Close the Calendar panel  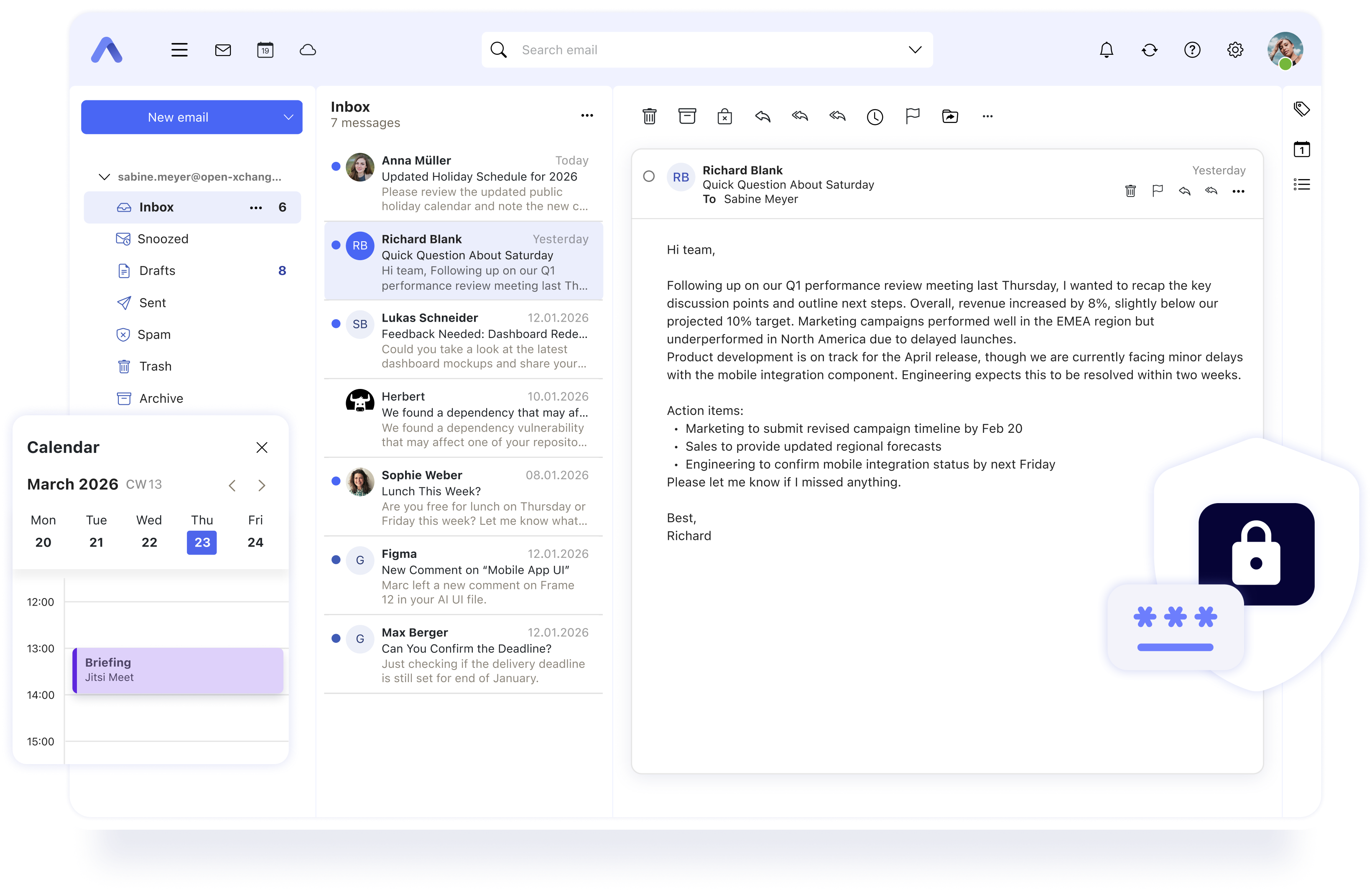262,447
